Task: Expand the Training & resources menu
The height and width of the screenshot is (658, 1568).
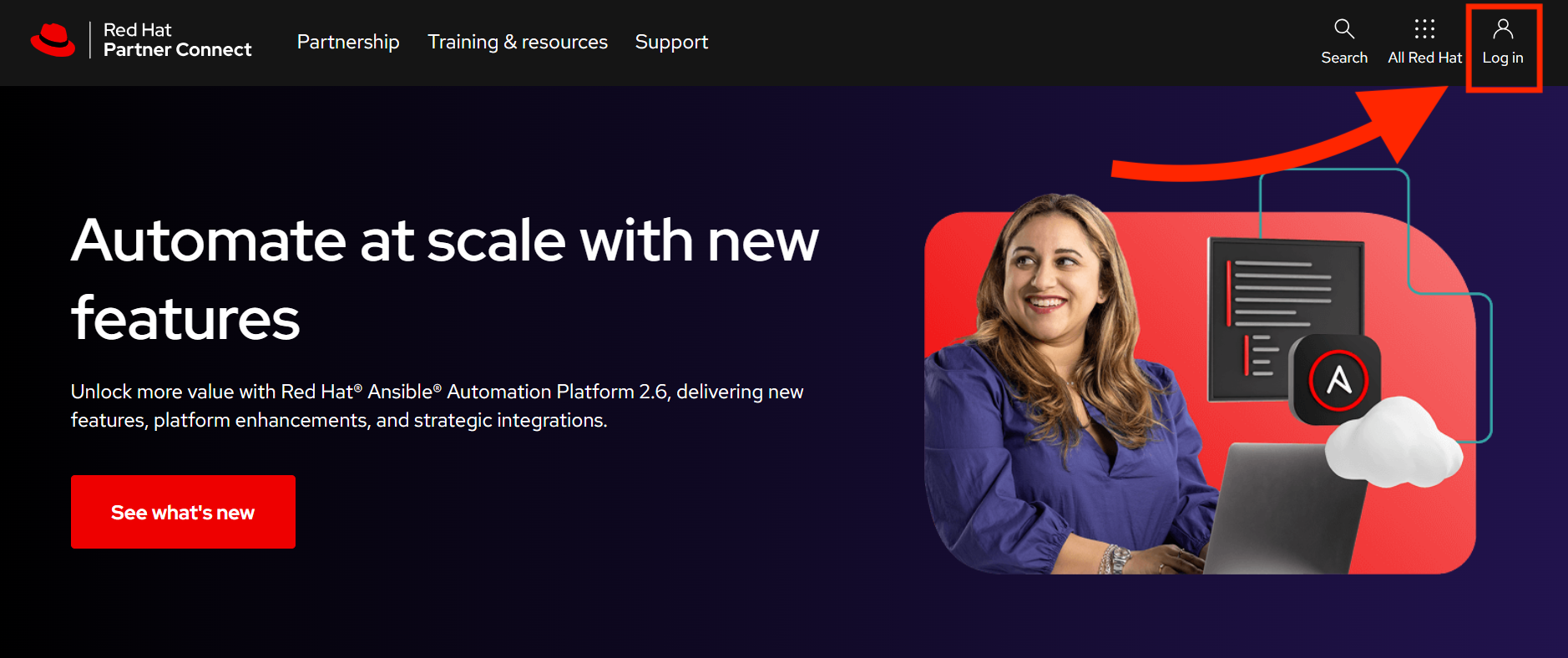Action: point(518,42)
